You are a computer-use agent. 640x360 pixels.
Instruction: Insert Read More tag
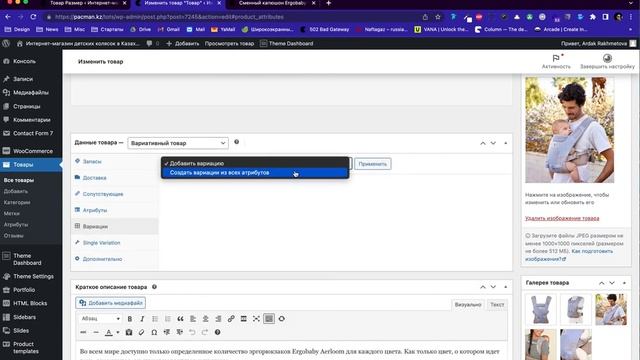point(244,319)
